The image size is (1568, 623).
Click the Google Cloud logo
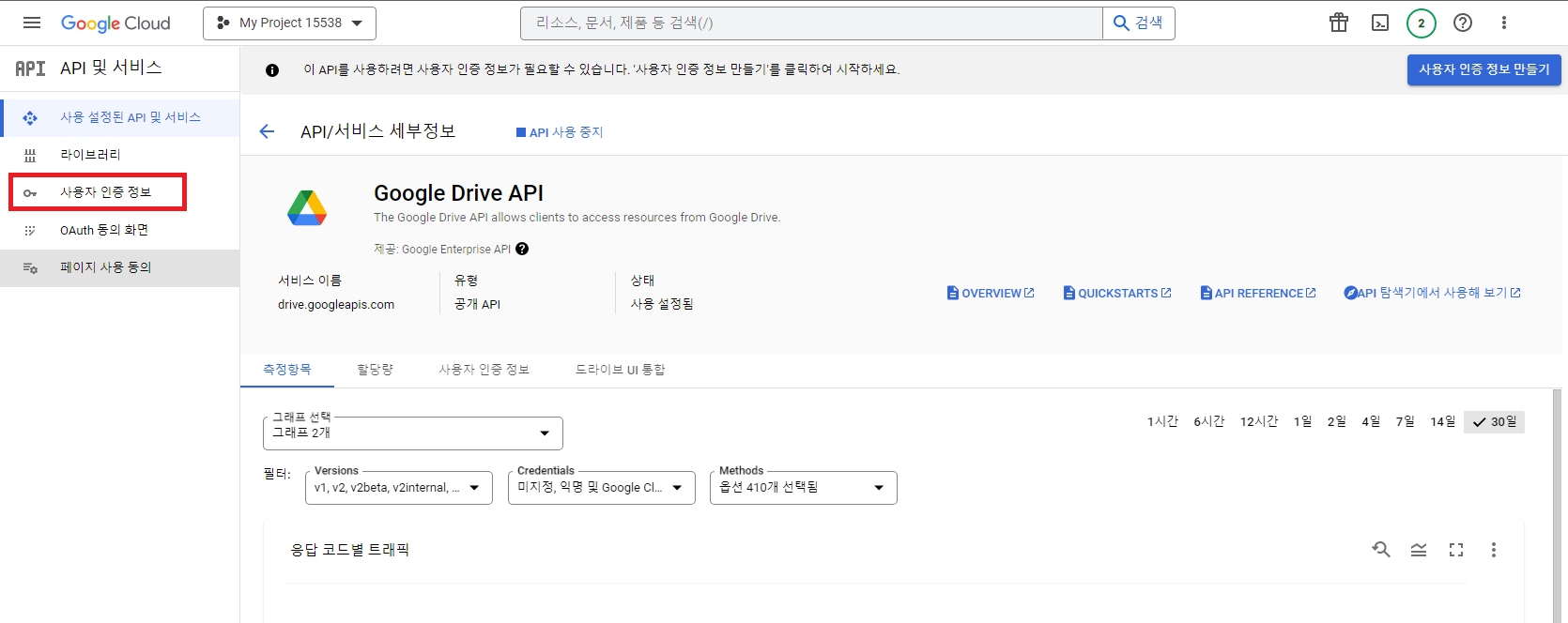pyautogui.click(x=115, y=23)
